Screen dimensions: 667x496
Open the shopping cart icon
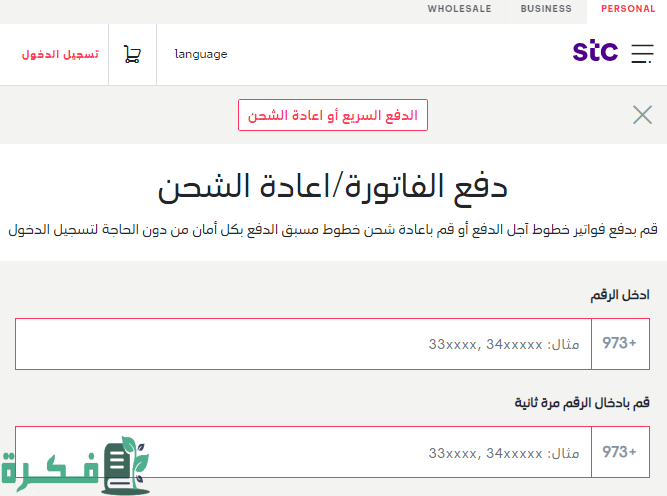132,54
